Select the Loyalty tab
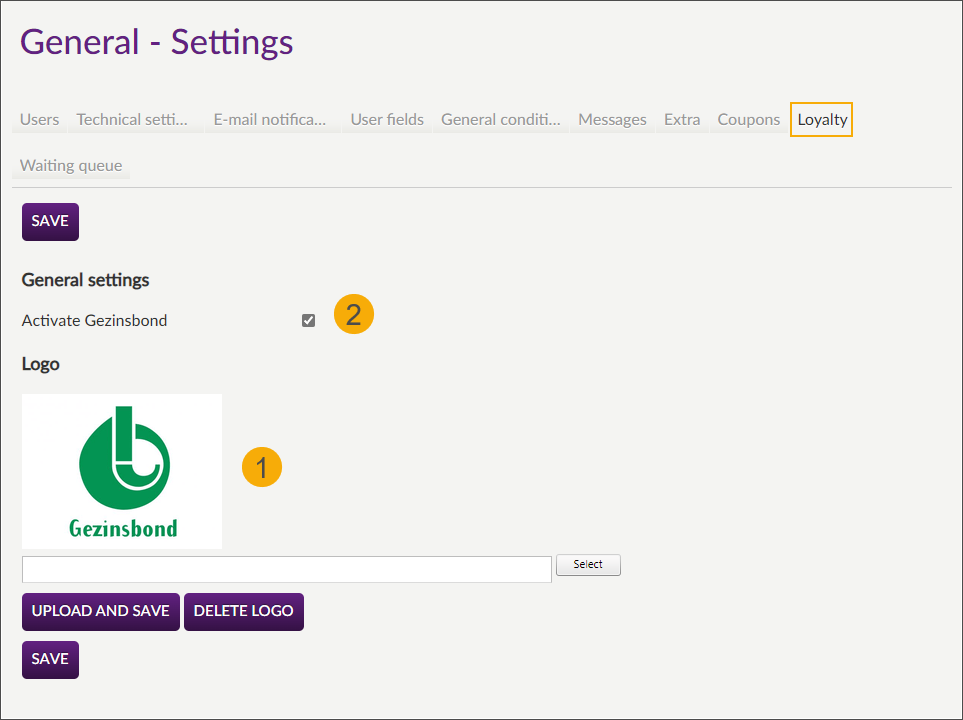This screenshot has width=963, height=720. [x=822, y=120]
